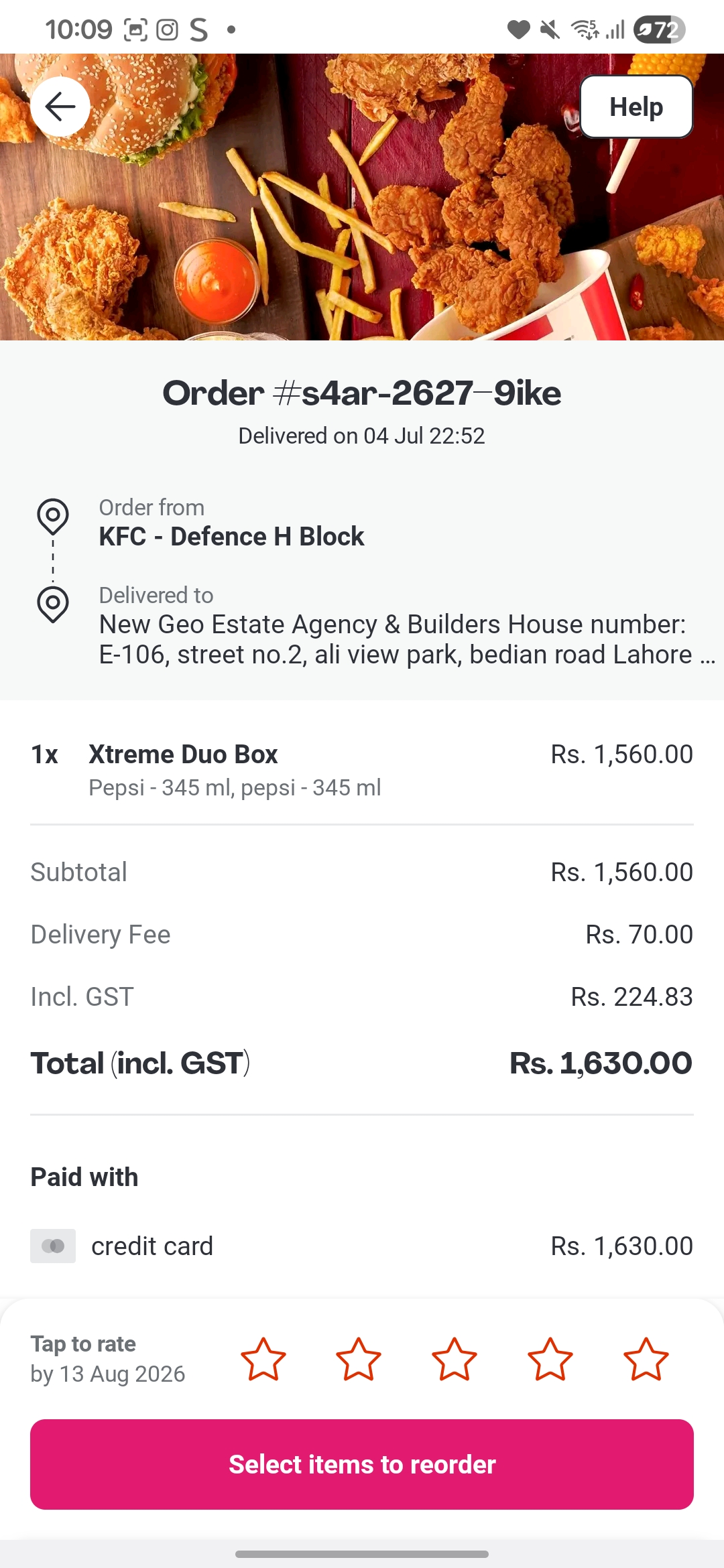Tap the restaurant location pin icon
Screen dimensions: 724x1568
coord(53,517)
